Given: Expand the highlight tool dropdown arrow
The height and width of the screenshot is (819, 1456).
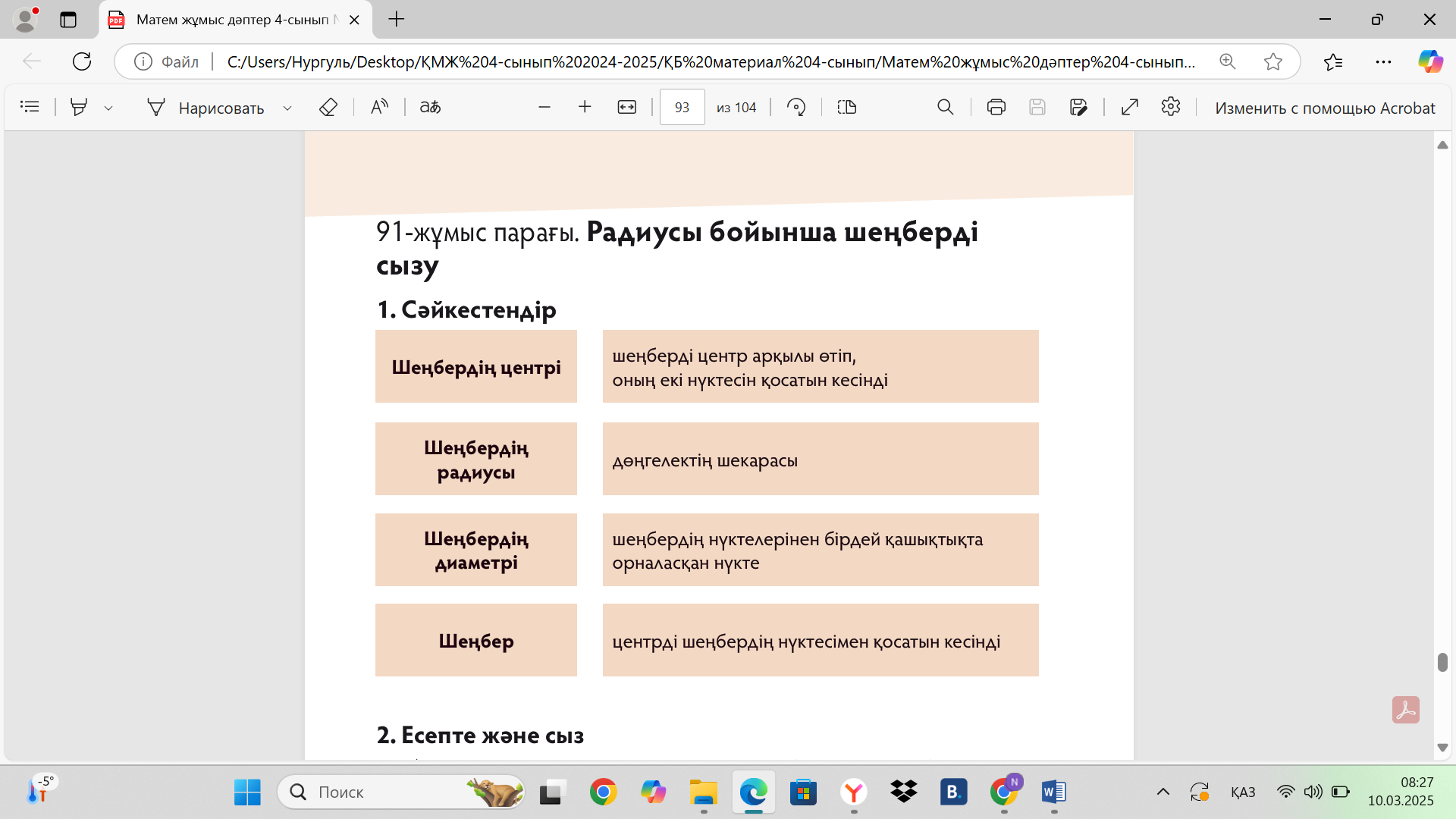Looking at the screenshot, I should (108, 108).
